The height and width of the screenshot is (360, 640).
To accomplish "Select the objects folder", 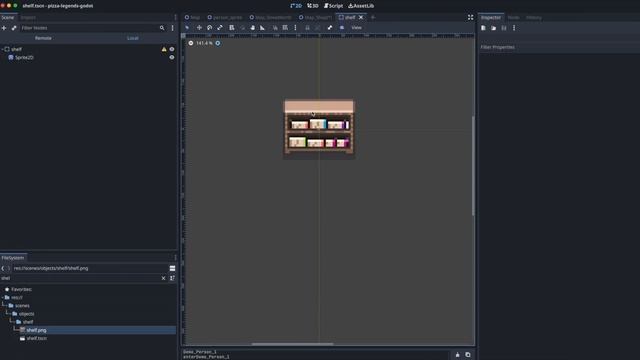I will (27, 313).
